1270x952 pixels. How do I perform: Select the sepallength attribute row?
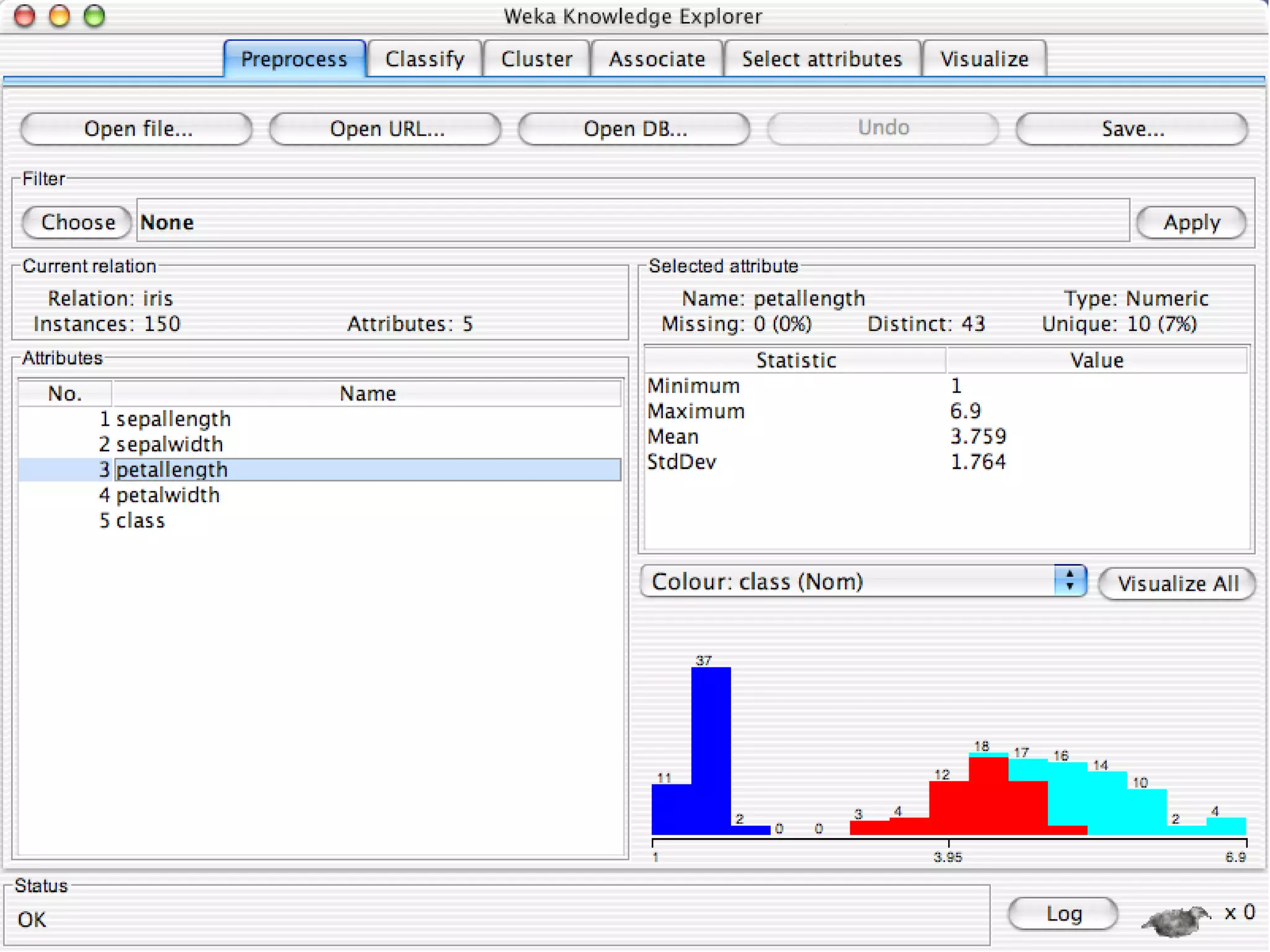click(174, 419)
